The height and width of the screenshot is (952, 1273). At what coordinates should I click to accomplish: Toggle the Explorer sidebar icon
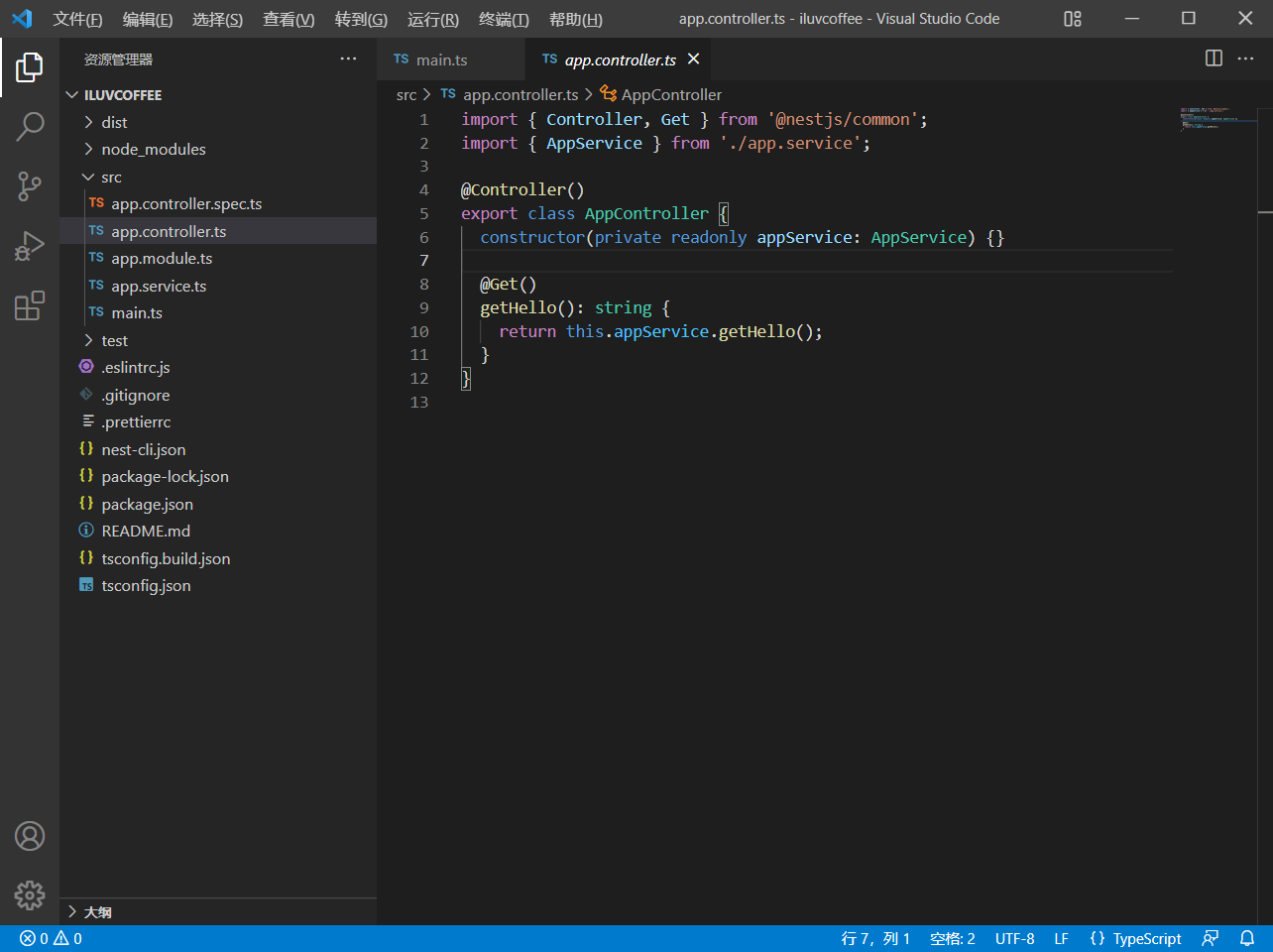click(x=30, y=67)
